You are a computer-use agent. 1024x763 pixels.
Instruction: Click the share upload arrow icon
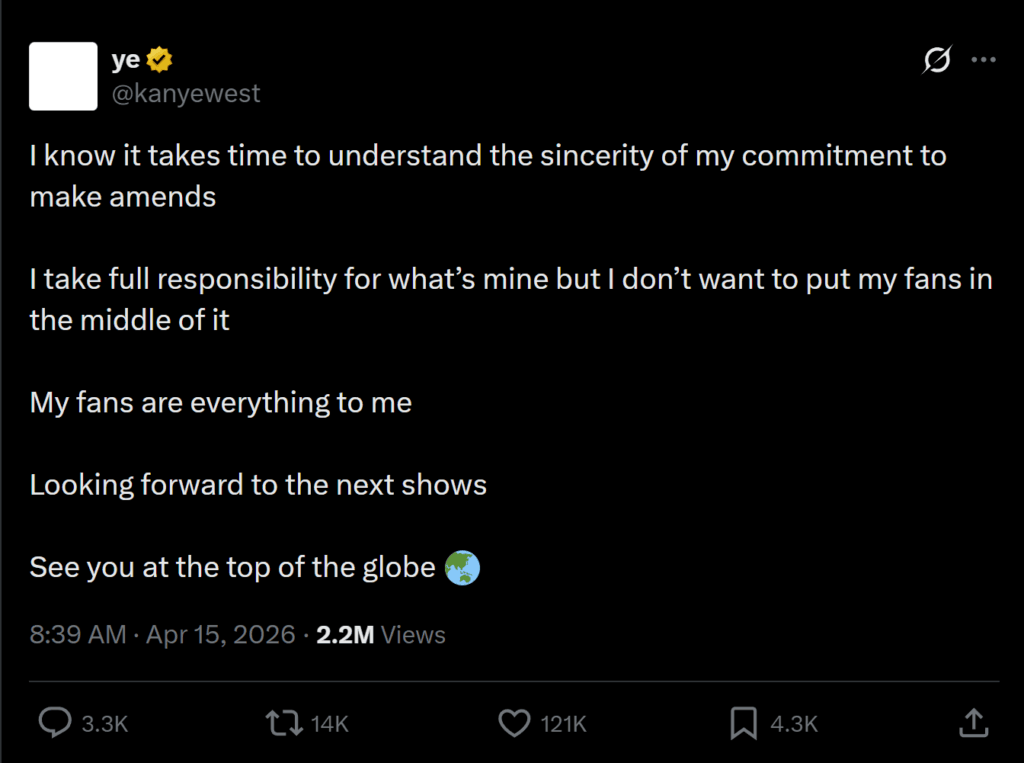pos(973,722)
